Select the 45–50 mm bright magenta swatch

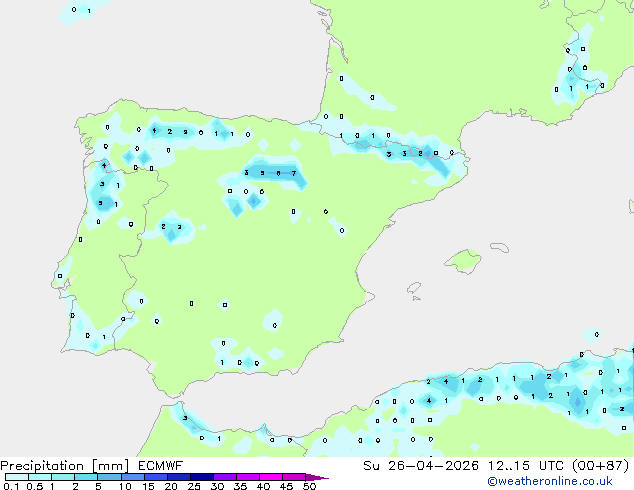(x=297, y=477)
